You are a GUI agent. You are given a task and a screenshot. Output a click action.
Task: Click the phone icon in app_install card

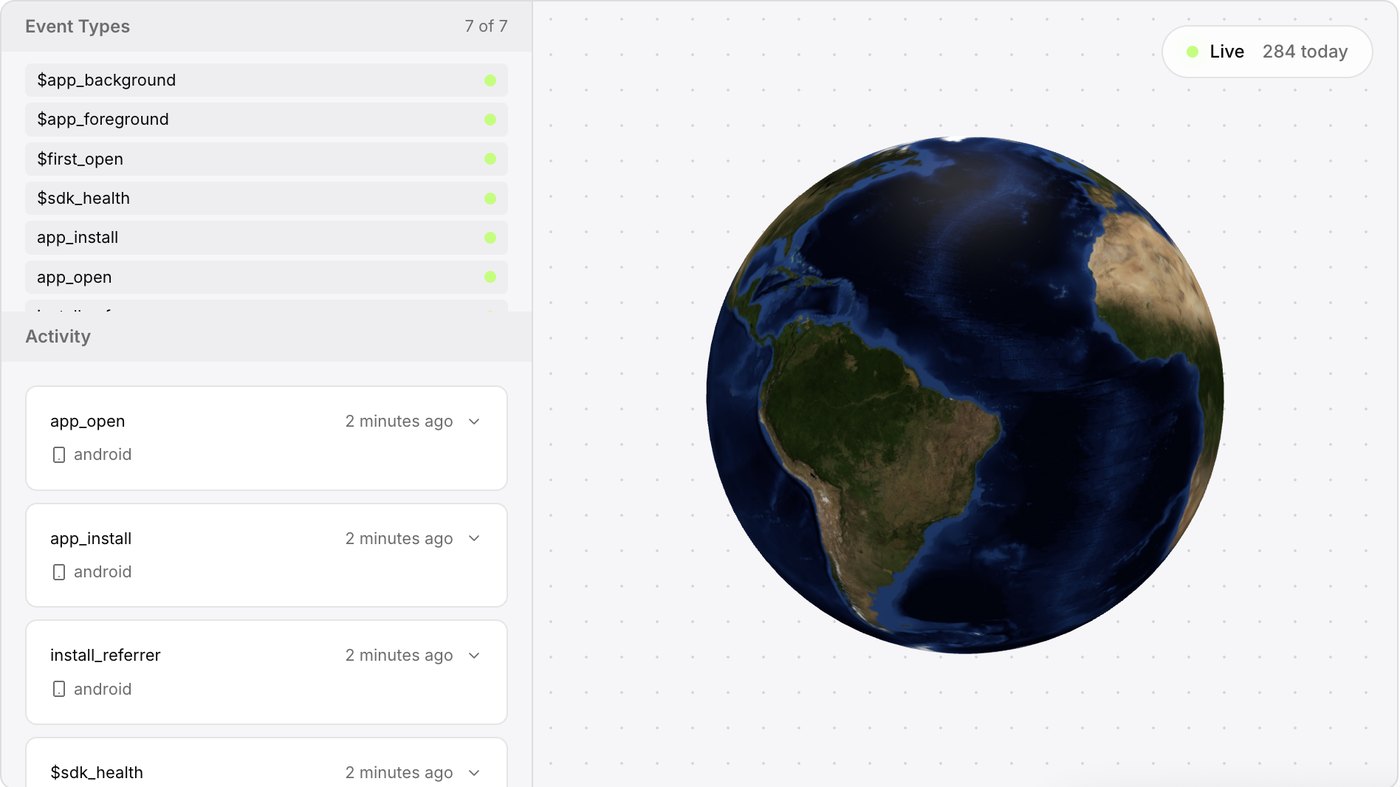59,572
